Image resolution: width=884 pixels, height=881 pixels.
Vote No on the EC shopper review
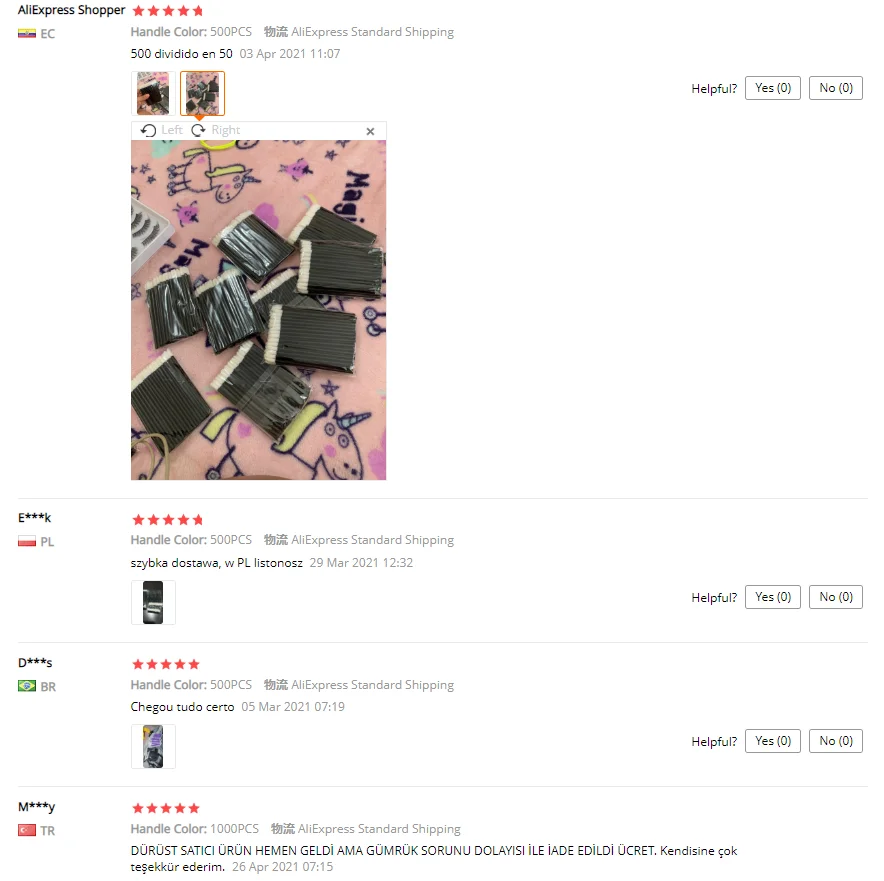(x=836, y=88)
